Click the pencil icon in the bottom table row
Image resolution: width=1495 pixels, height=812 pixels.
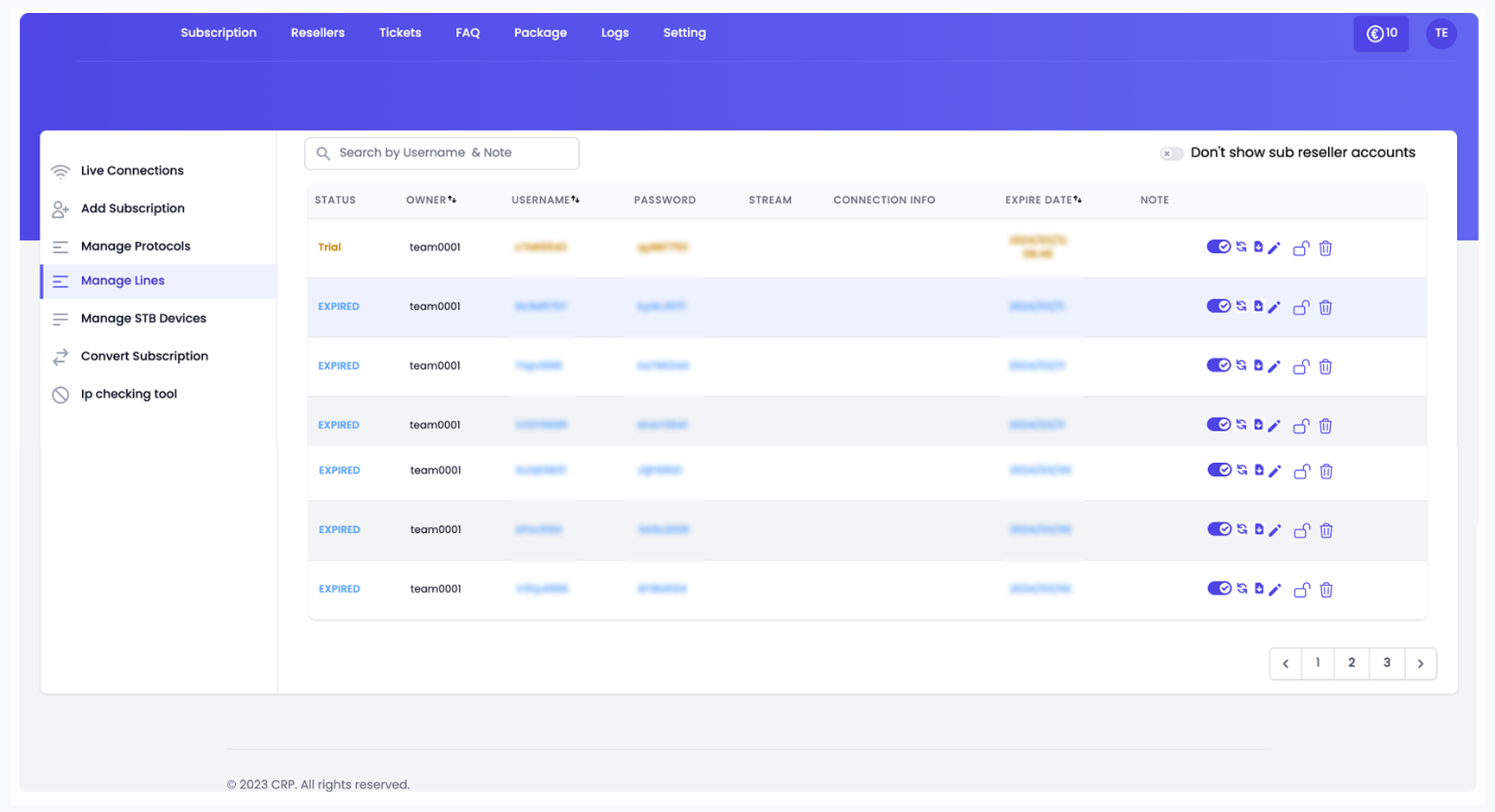1275,589
